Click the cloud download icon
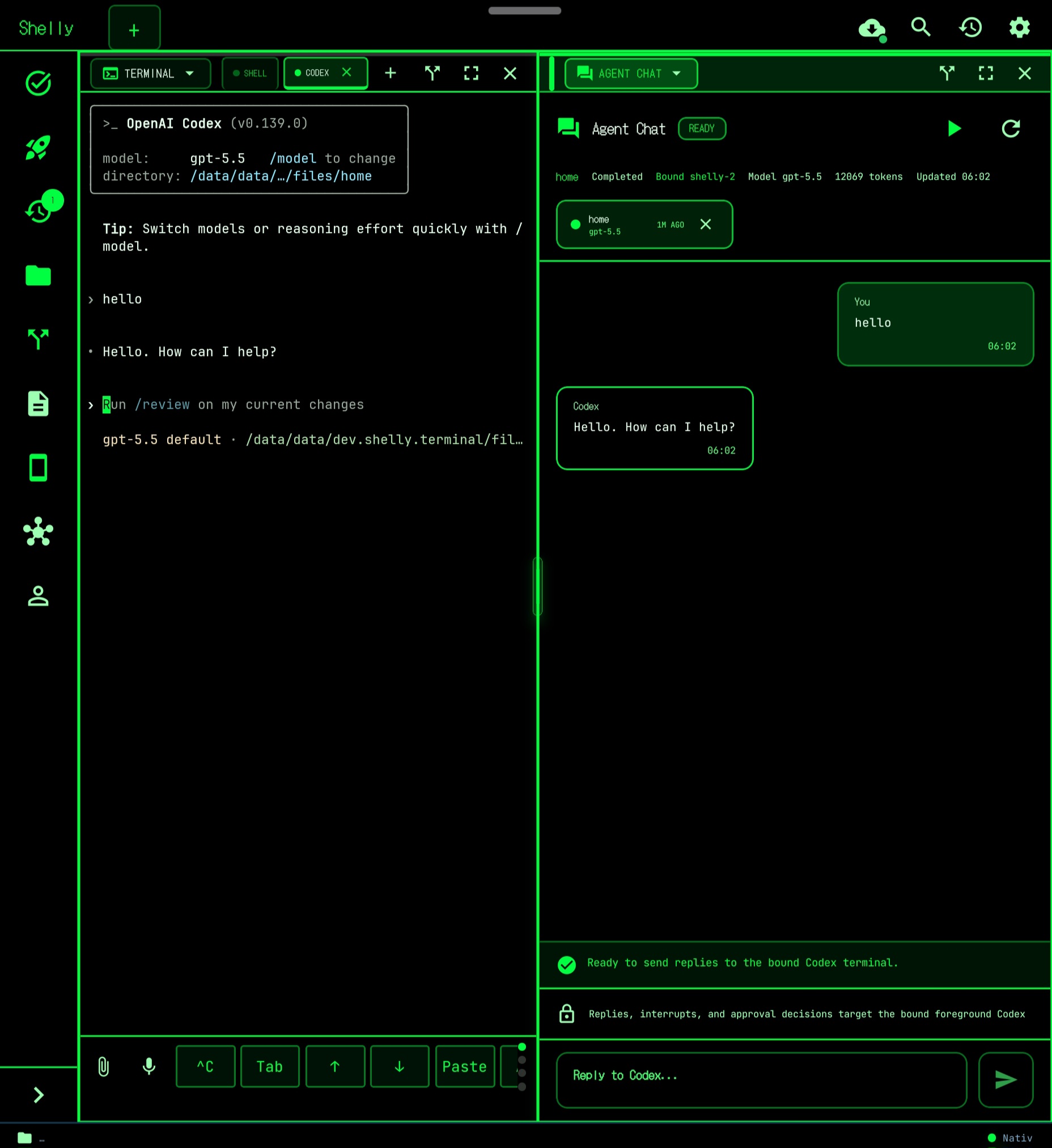This screenshot has height=1148, width=1052. [x=872, y=28]
